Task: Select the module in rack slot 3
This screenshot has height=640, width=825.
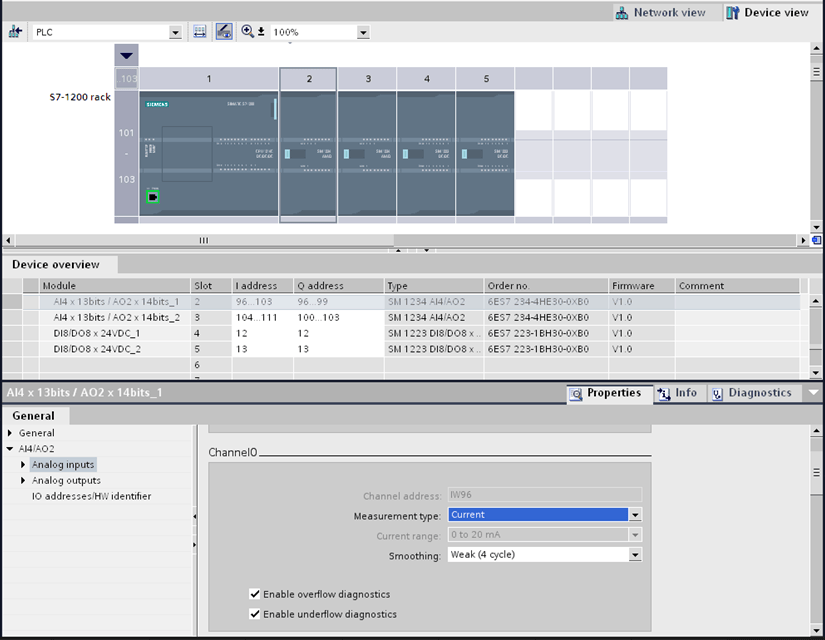Action: [367, 153]
